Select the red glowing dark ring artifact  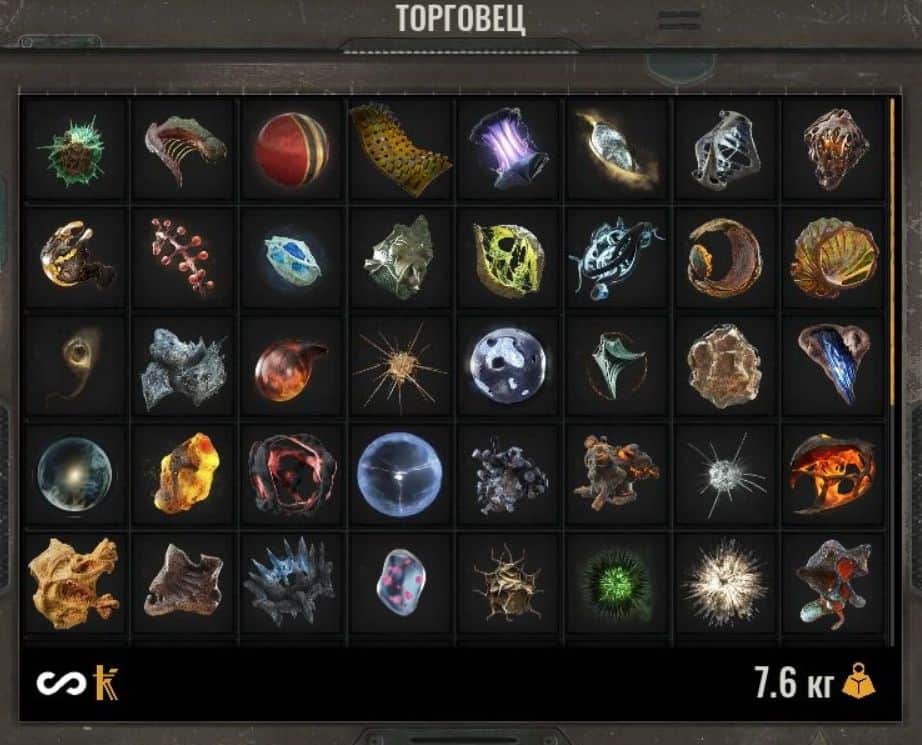coord(292,475)
